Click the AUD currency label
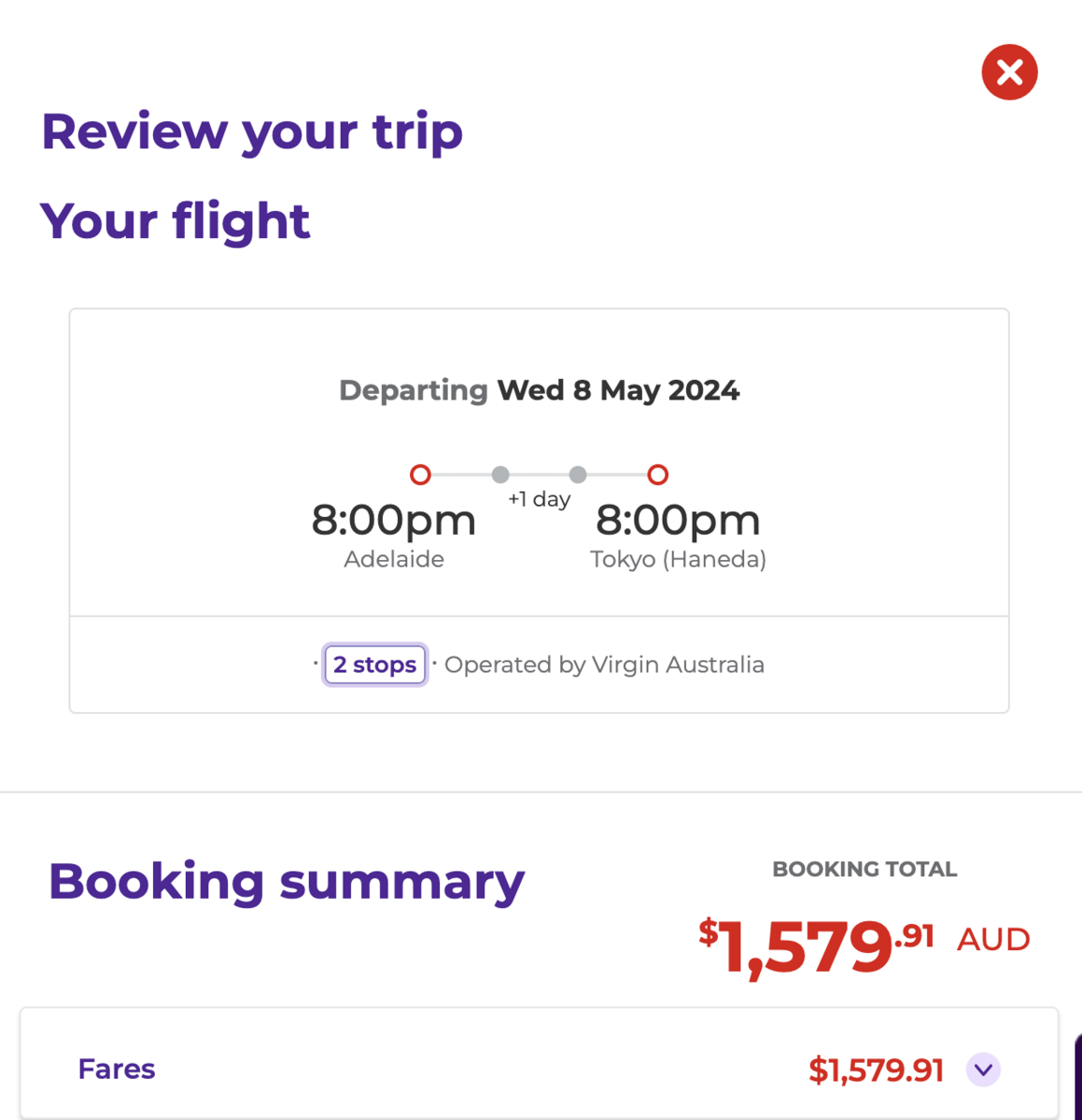 (x=993, y=939)
